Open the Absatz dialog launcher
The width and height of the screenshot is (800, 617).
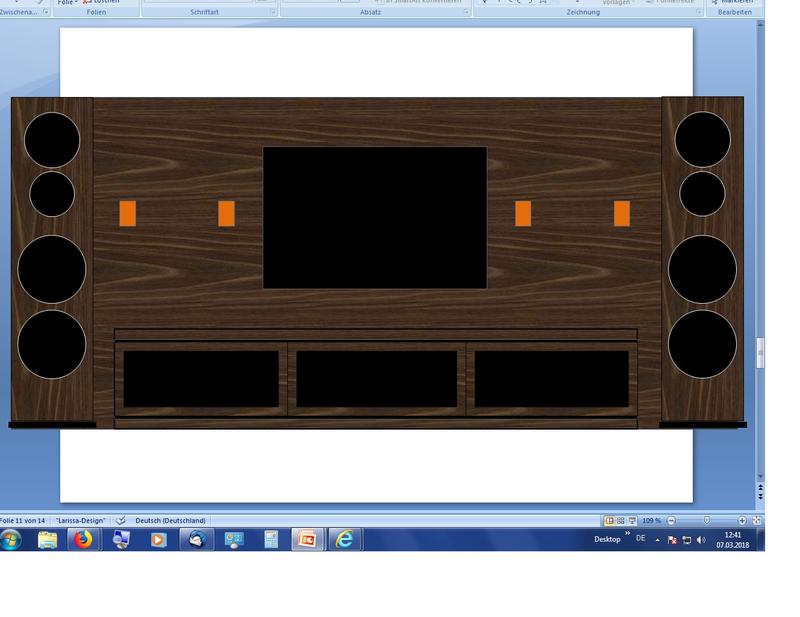pyautogui.click(x=466, y=12)
